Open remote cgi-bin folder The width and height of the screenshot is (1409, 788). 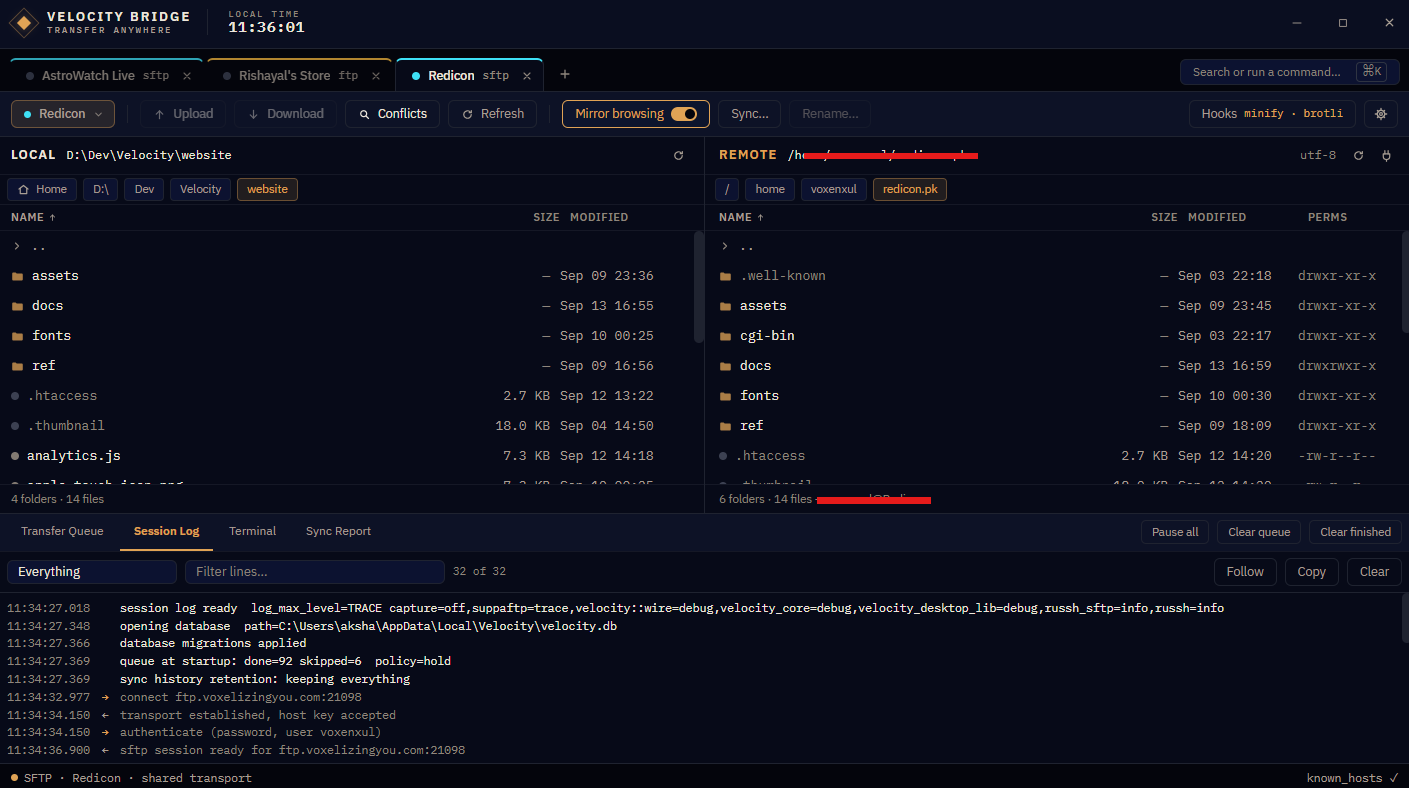coord(1052,336)
